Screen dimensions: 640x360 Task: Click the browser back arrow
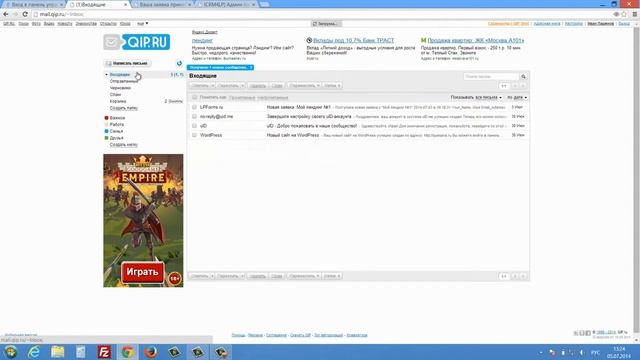(x=6, y=14)
